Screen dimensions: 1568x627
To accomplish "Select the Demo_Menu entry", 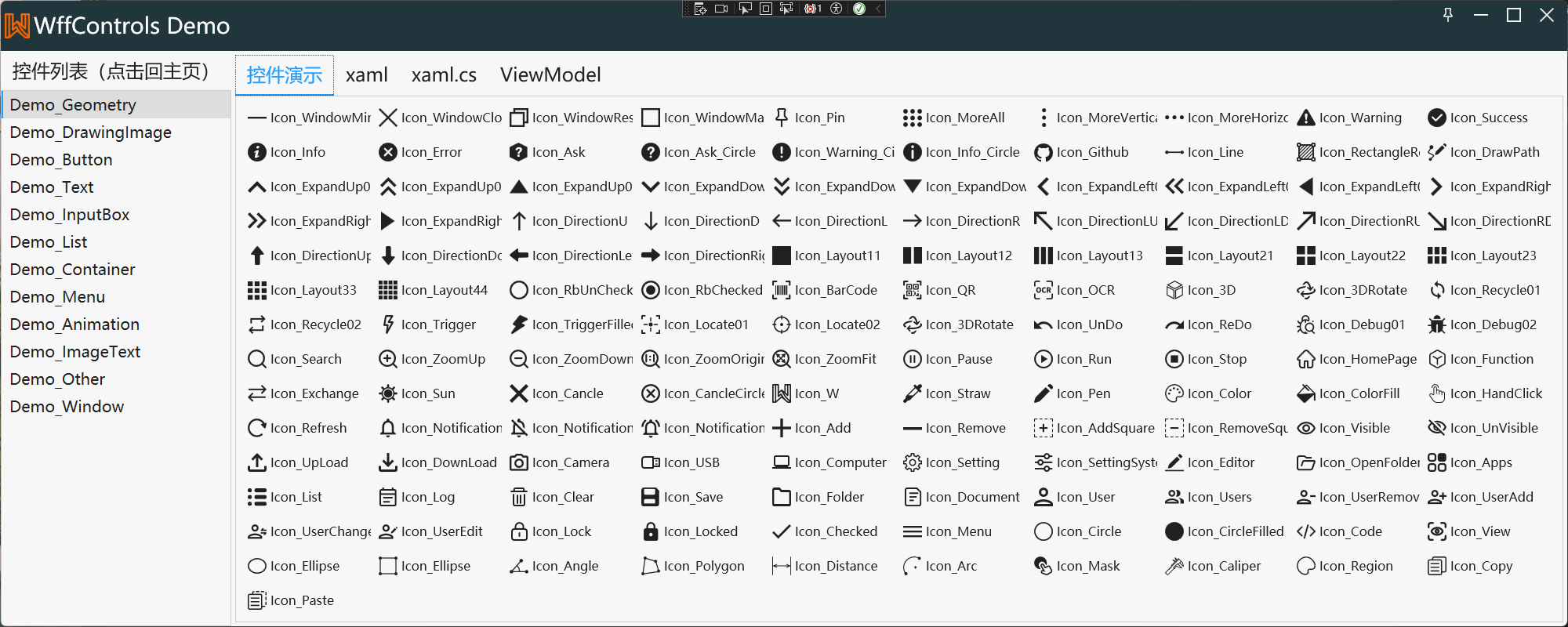I will pos(116,297).
